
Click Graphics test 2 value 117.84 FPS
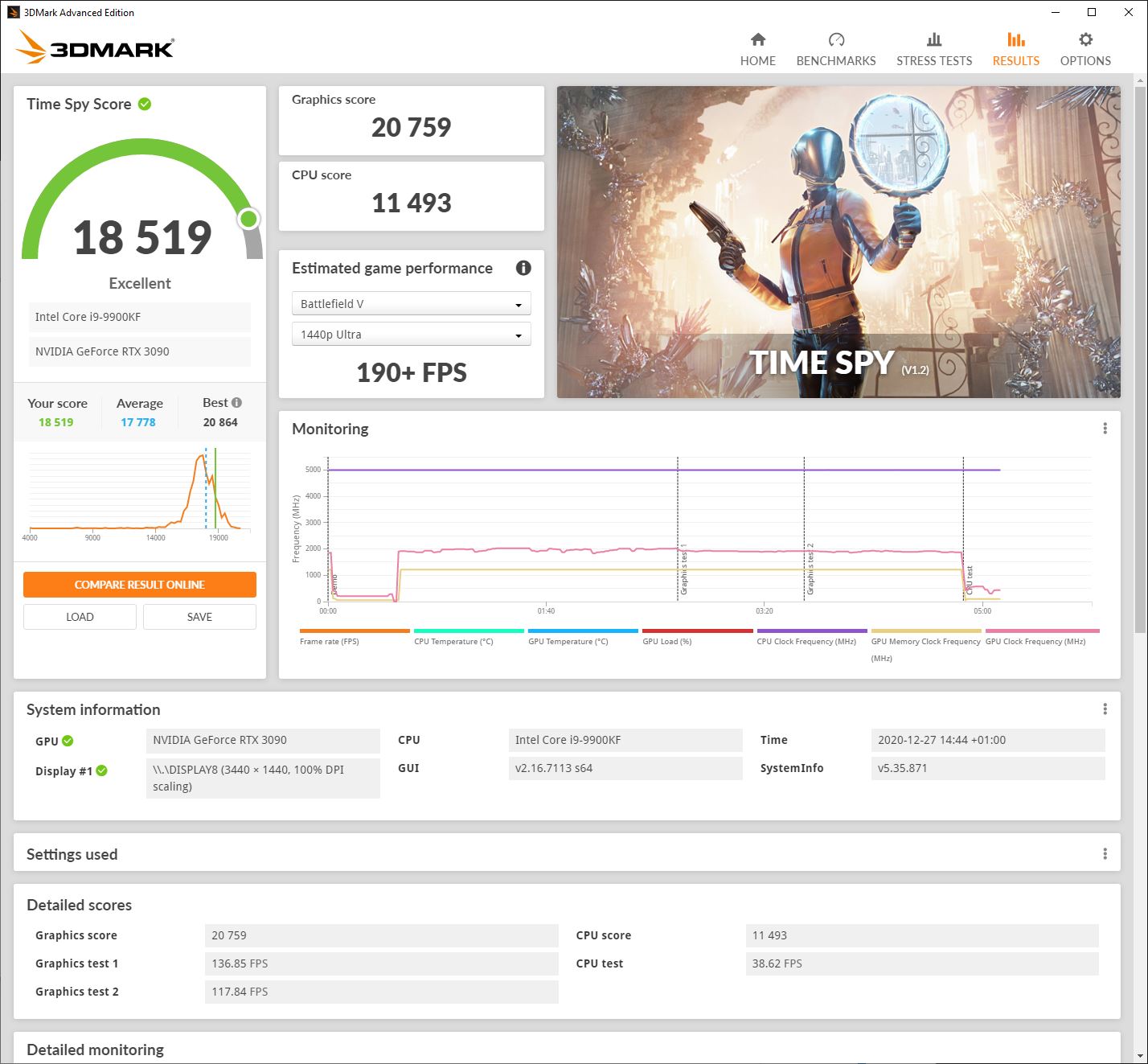click(x=382, y=992)
